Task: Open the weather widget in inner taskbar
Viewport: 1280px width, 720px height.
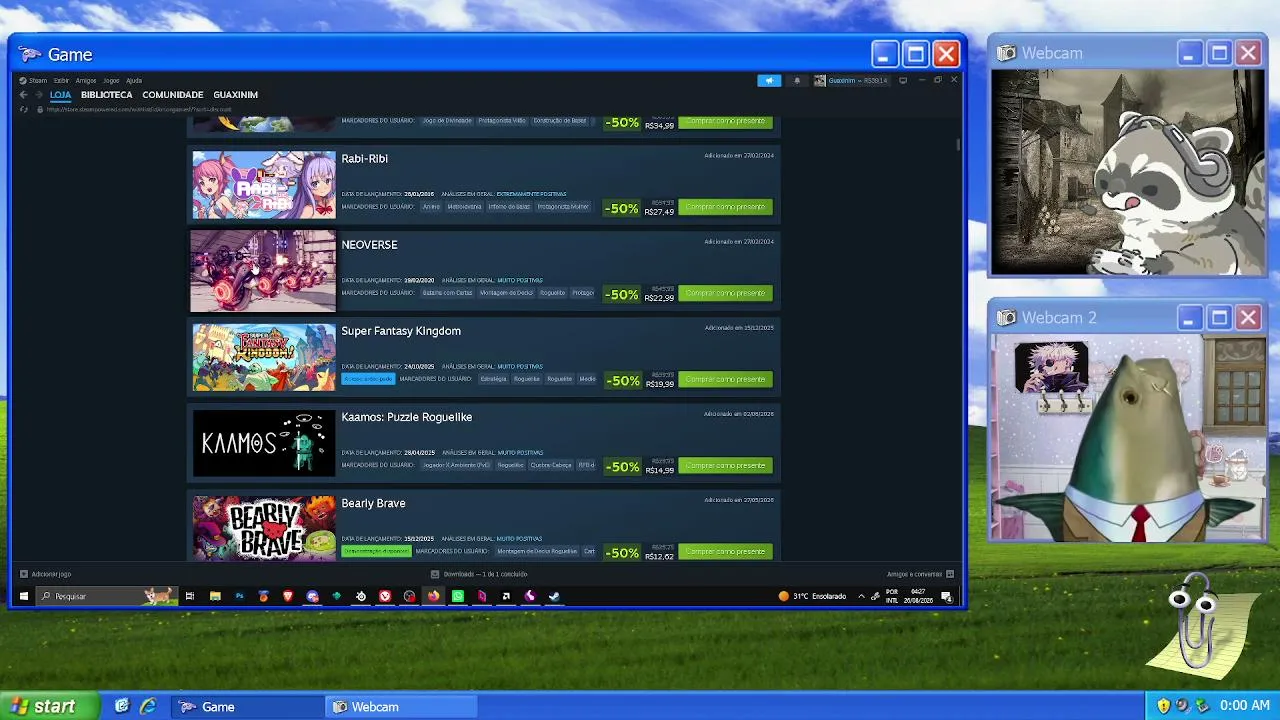Action: coord(812,596)
